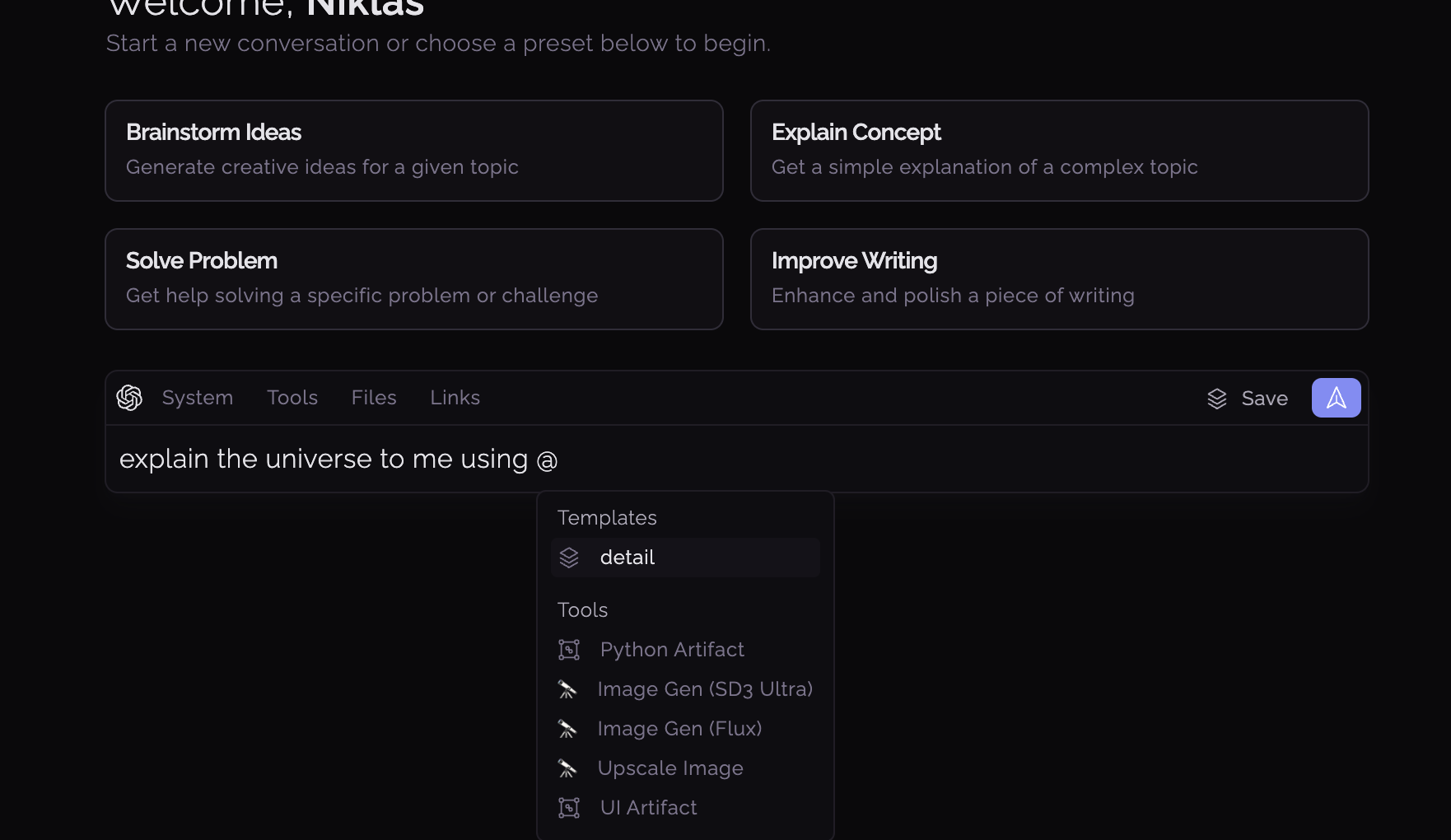
Task: Click telescope icon beside Upscale Image
Action: pos(567,768)
